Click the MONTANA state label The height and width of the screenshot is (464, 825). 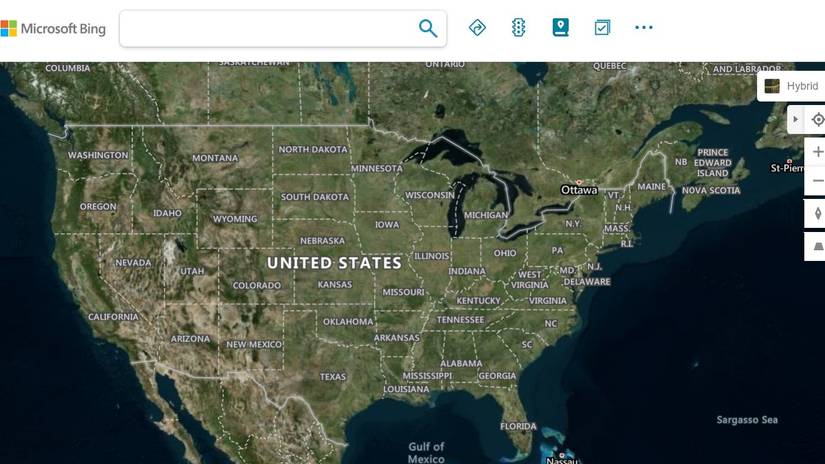[215, 158]
